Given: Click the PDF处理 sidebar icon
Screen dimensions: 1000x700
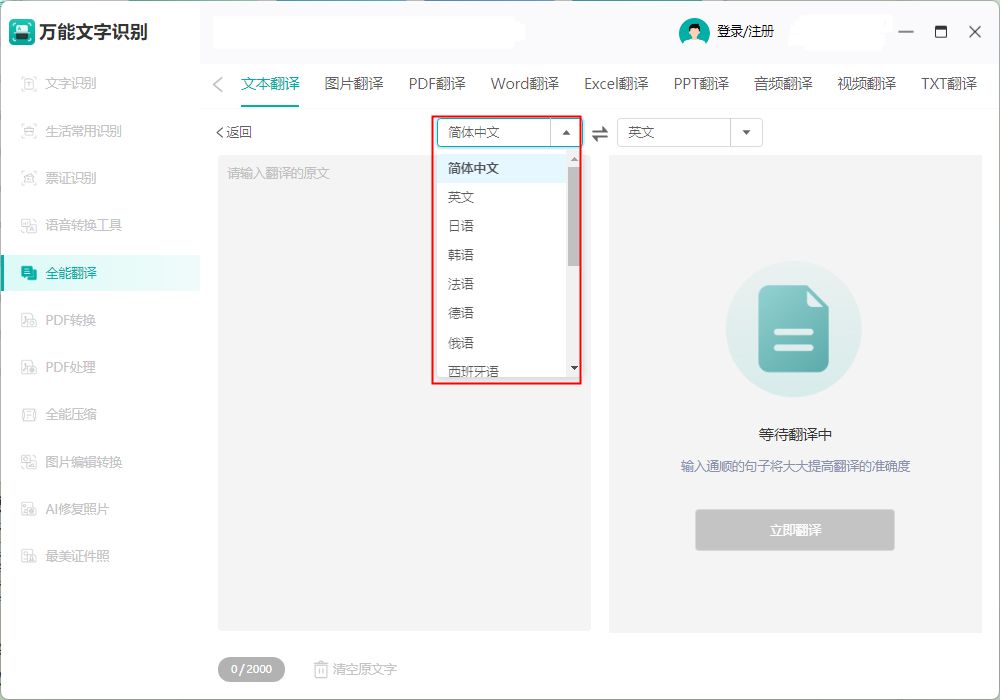Looking at the screenshot, I should (29, 367).
